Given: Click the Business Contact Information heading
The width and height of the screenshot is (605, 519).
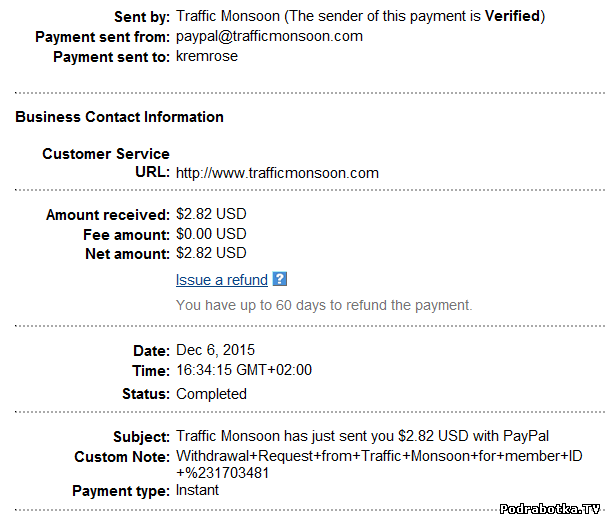Looking at the screenshot, I should click(119, 117).
